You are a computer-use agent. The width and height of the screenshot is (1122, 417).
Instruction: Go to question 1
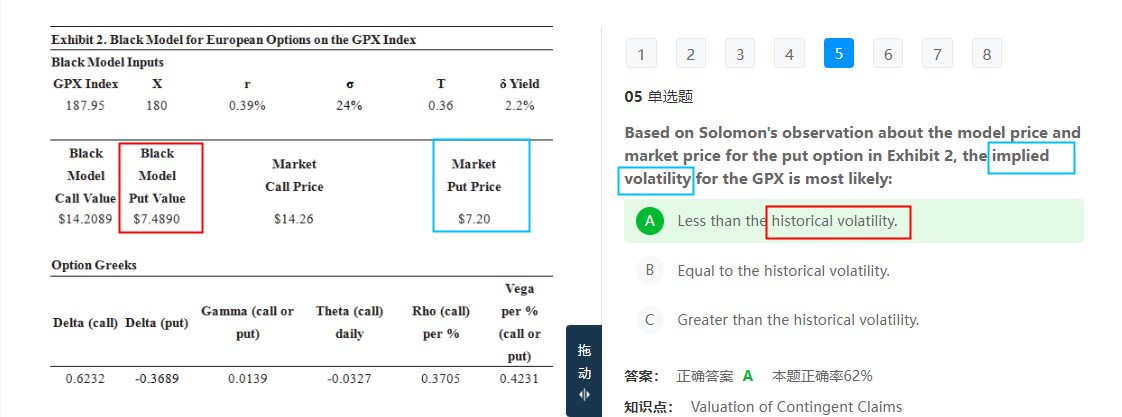[641, 54]
